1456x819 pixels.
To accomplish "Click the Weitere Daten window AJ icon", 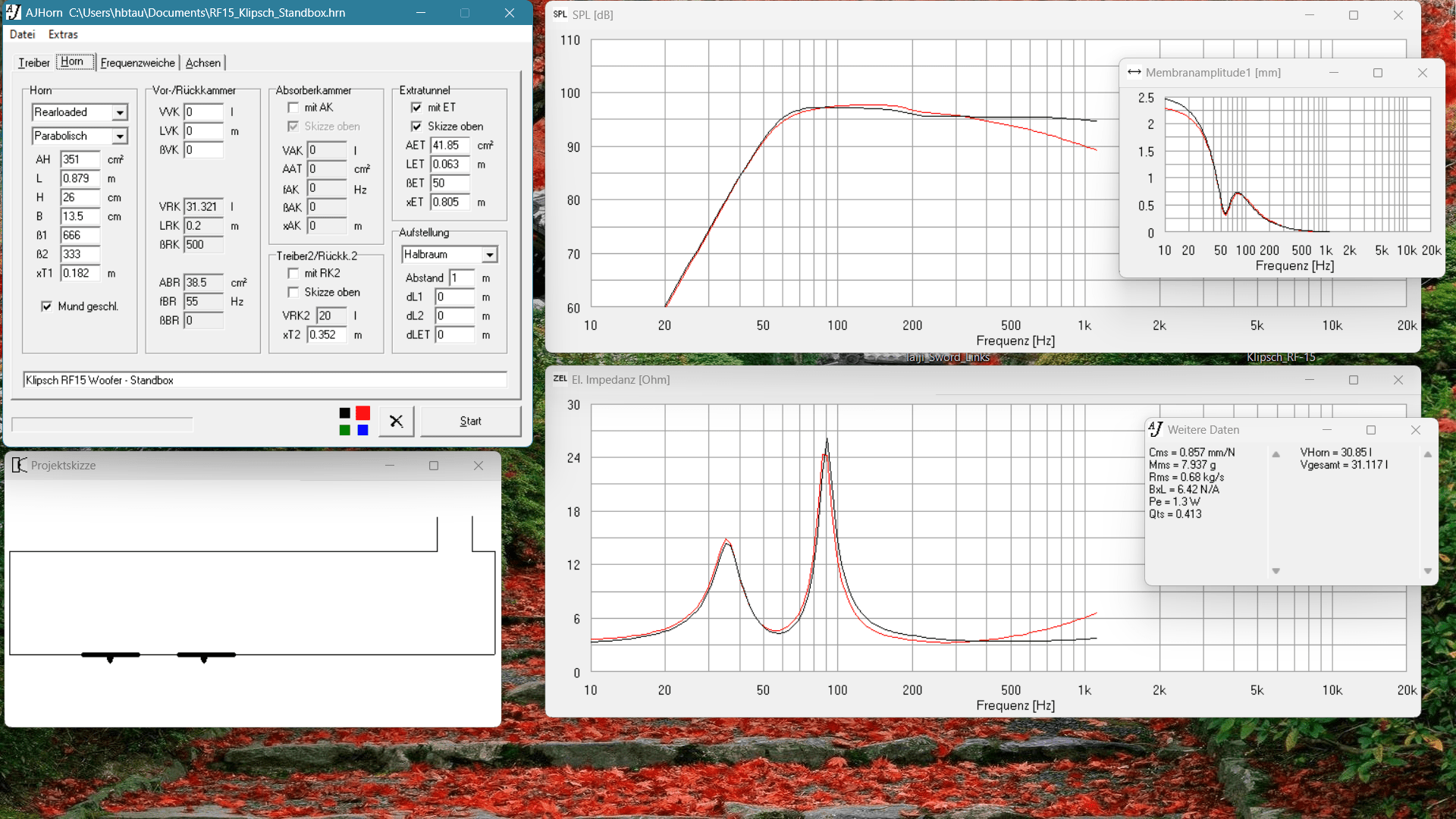I will 1156,429.
